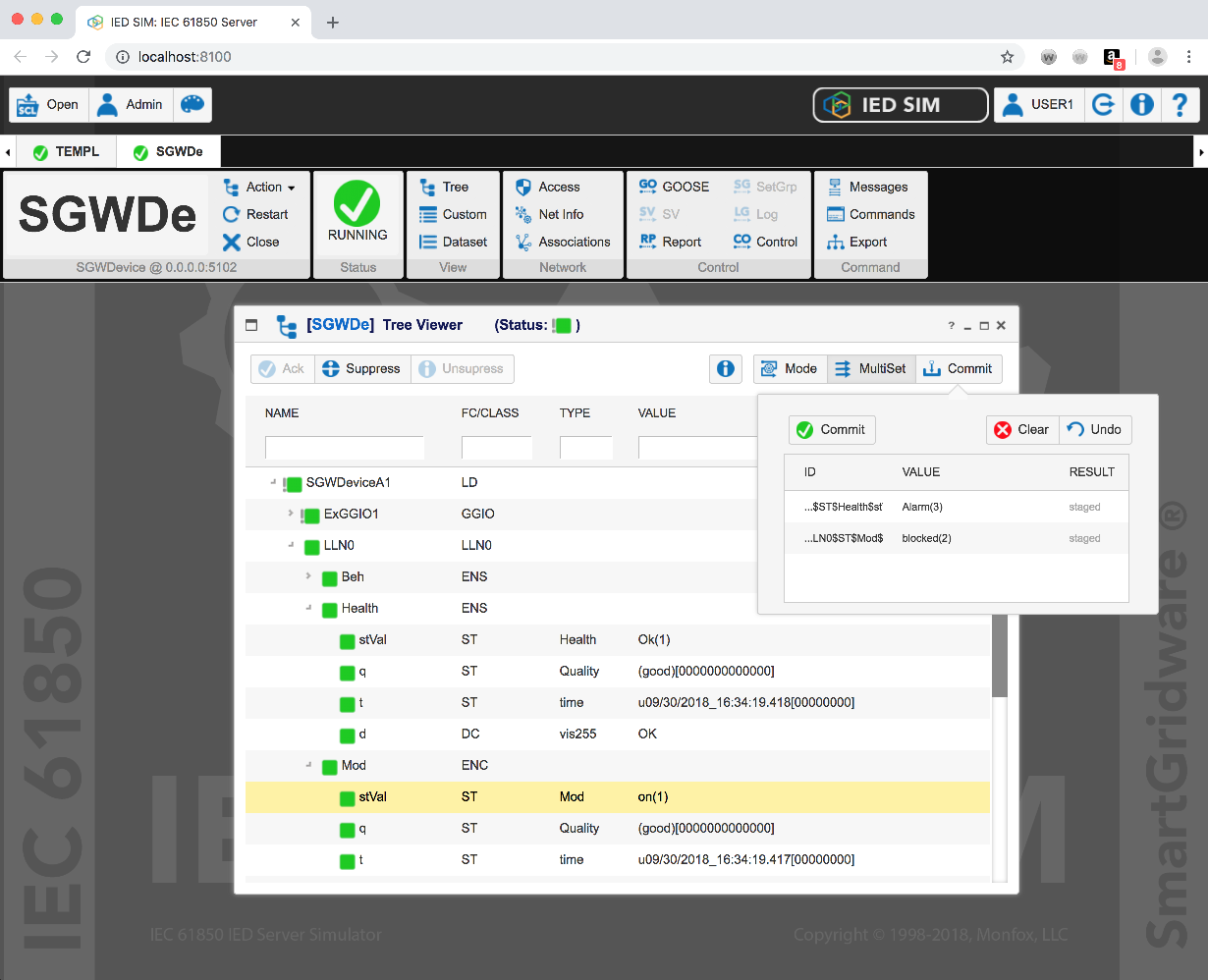Bookmark this page with the star
Viewport: 1208px width, 980px height.
click(x=1008, y=57)
